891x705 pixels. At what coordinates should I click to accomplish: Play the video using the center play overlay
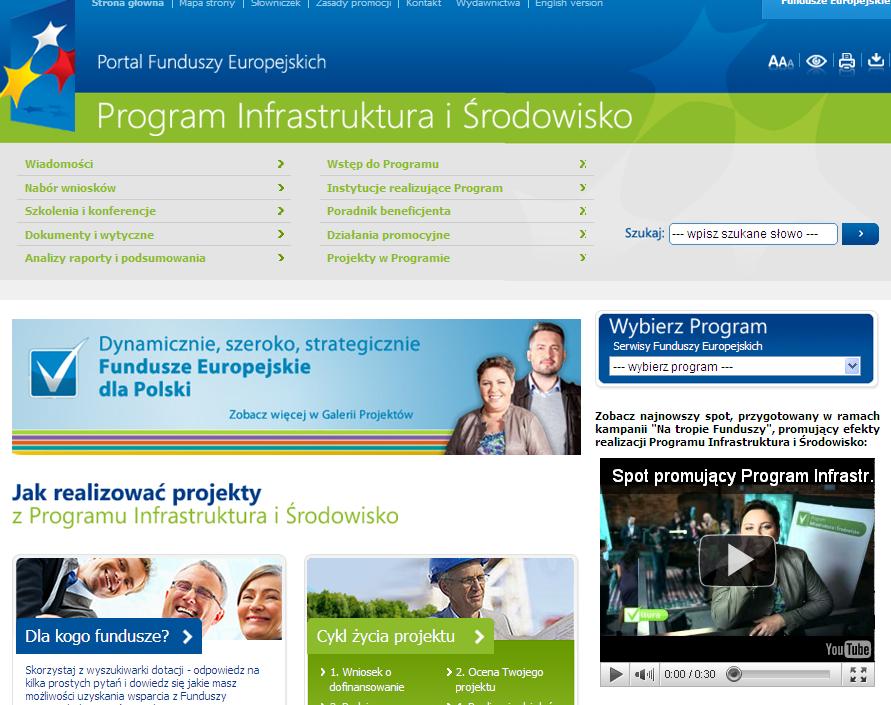tap(737, 561)
